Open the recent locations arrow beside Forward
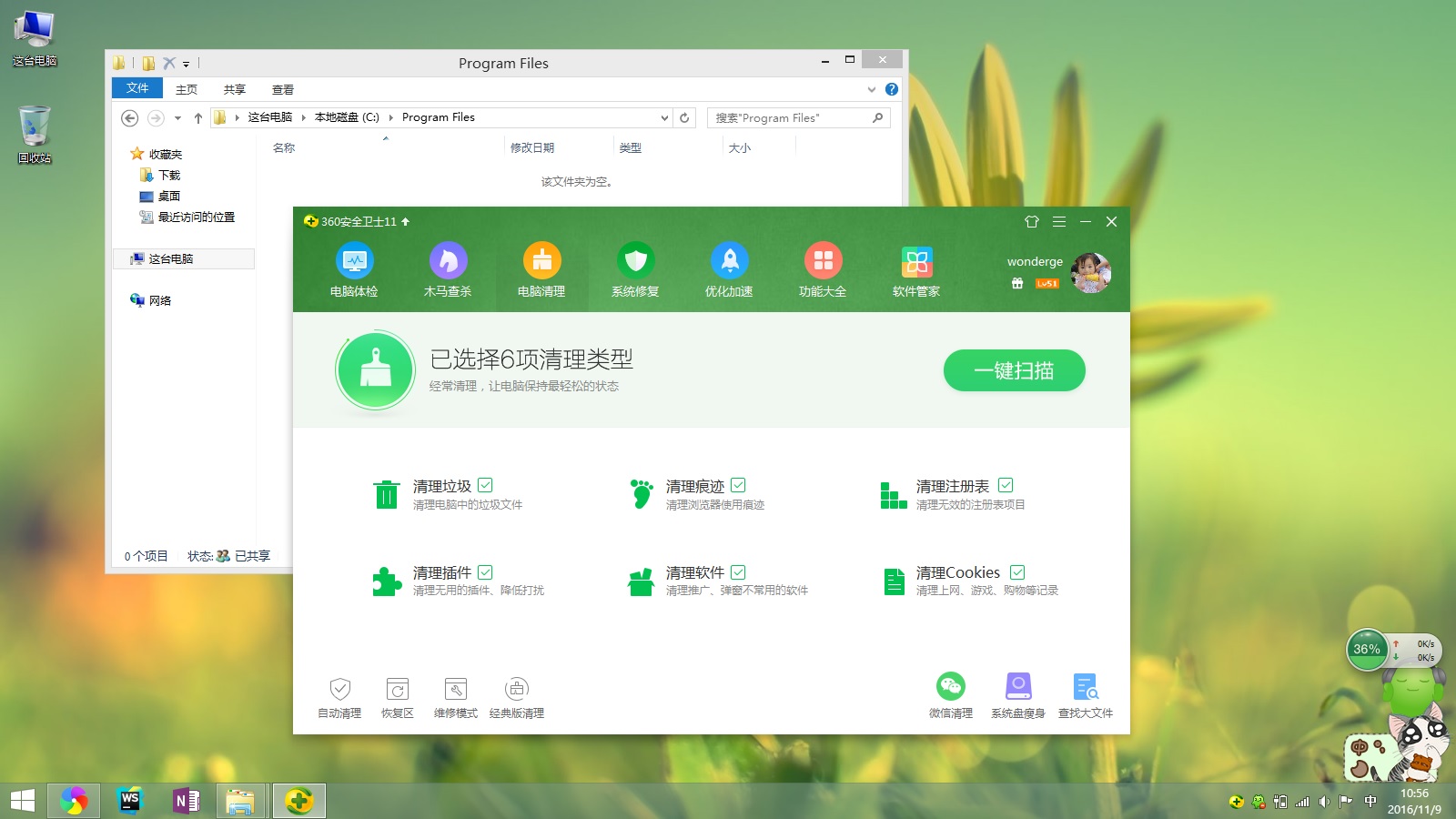 click(177, 117)
